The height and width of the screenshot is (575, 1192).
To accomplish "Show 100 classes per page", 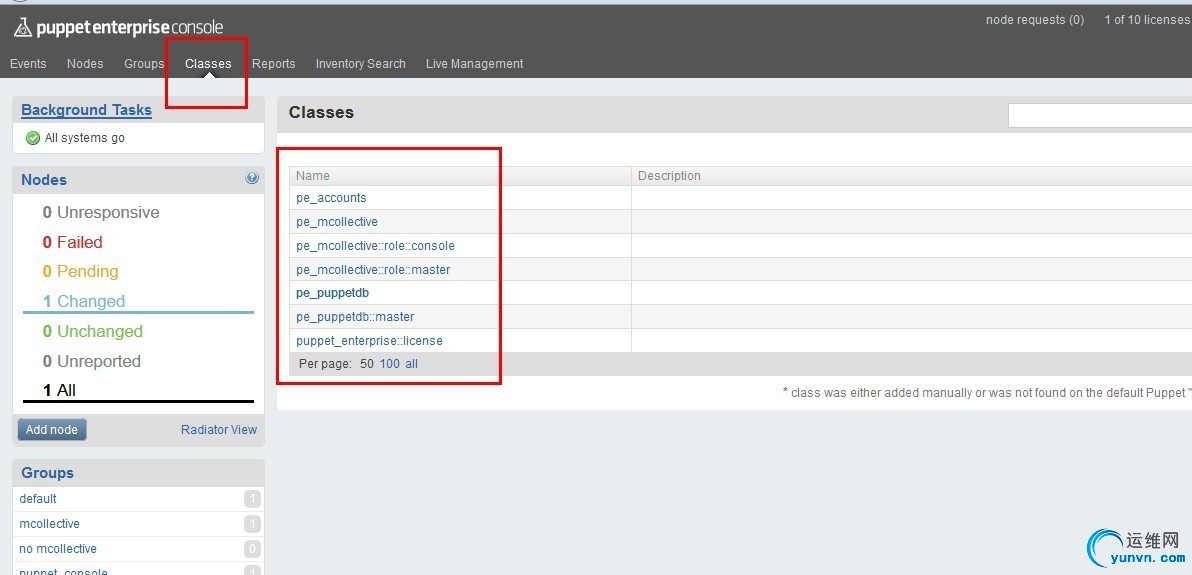I will [390, 364].
